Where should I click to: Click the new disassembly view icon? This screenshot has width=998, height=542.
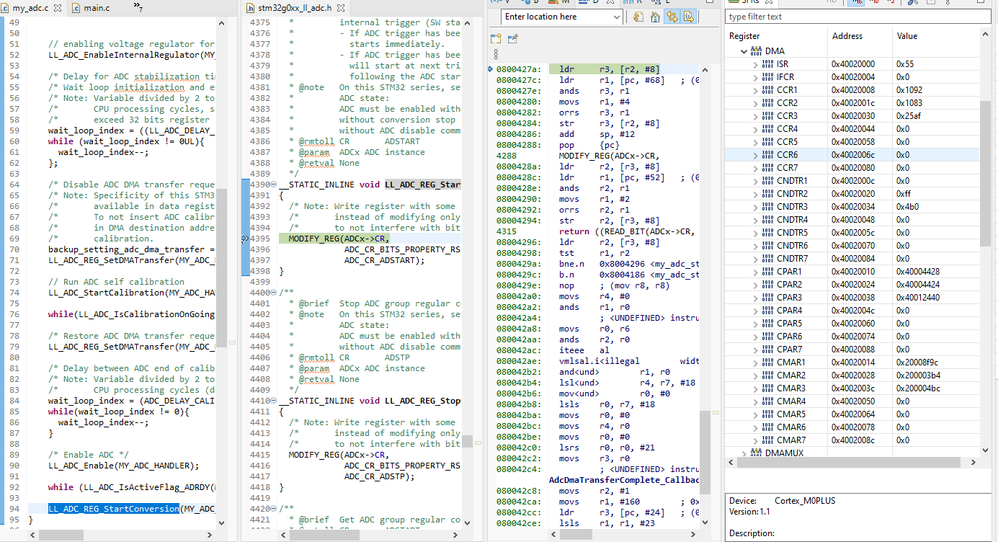point(496,39)
